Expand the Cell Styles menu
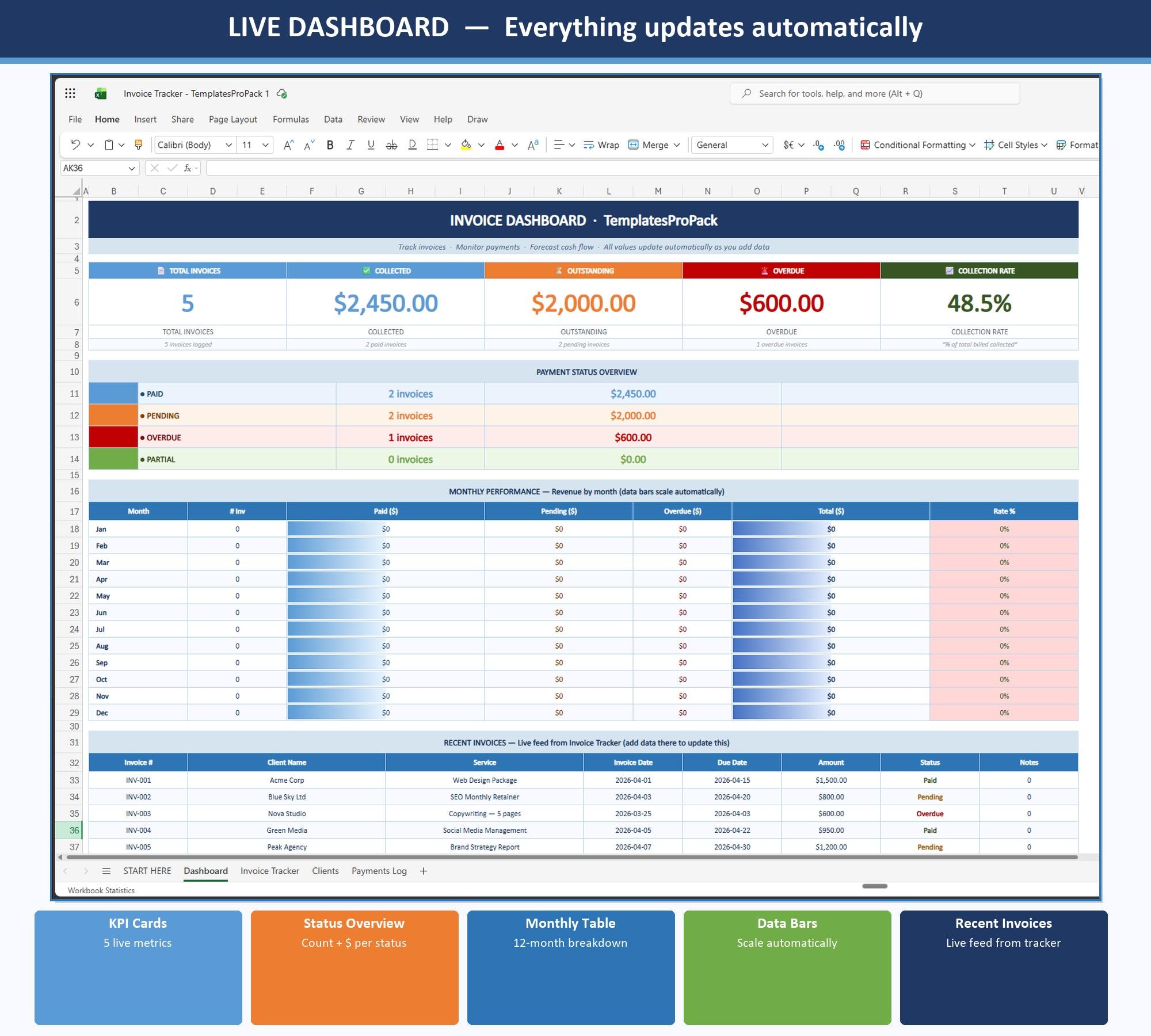This screenshot has height=1036, width=1151. (1044, 145)
